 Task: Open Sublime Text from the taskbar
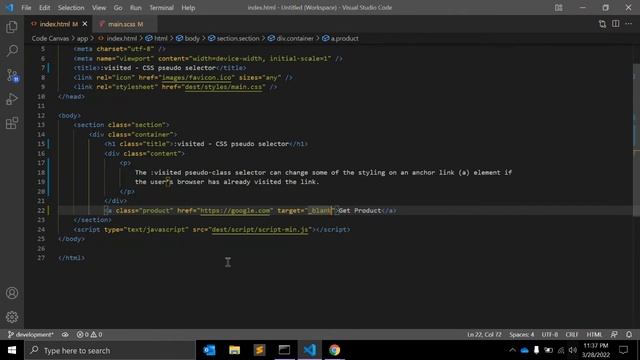259,350
